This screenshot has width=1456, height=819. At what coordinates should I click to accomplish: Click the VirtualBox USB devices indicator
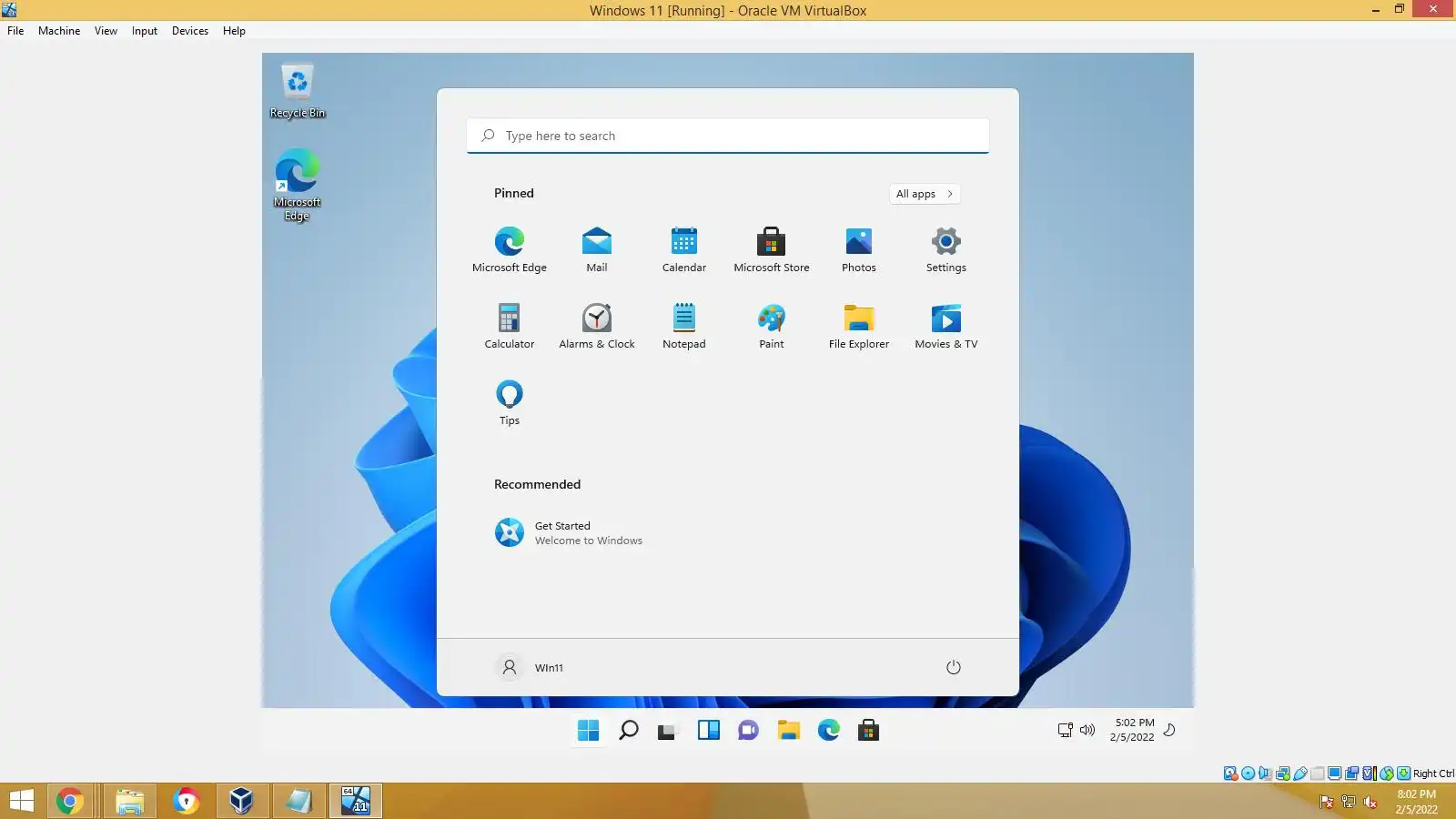(x=1300, y=773)
